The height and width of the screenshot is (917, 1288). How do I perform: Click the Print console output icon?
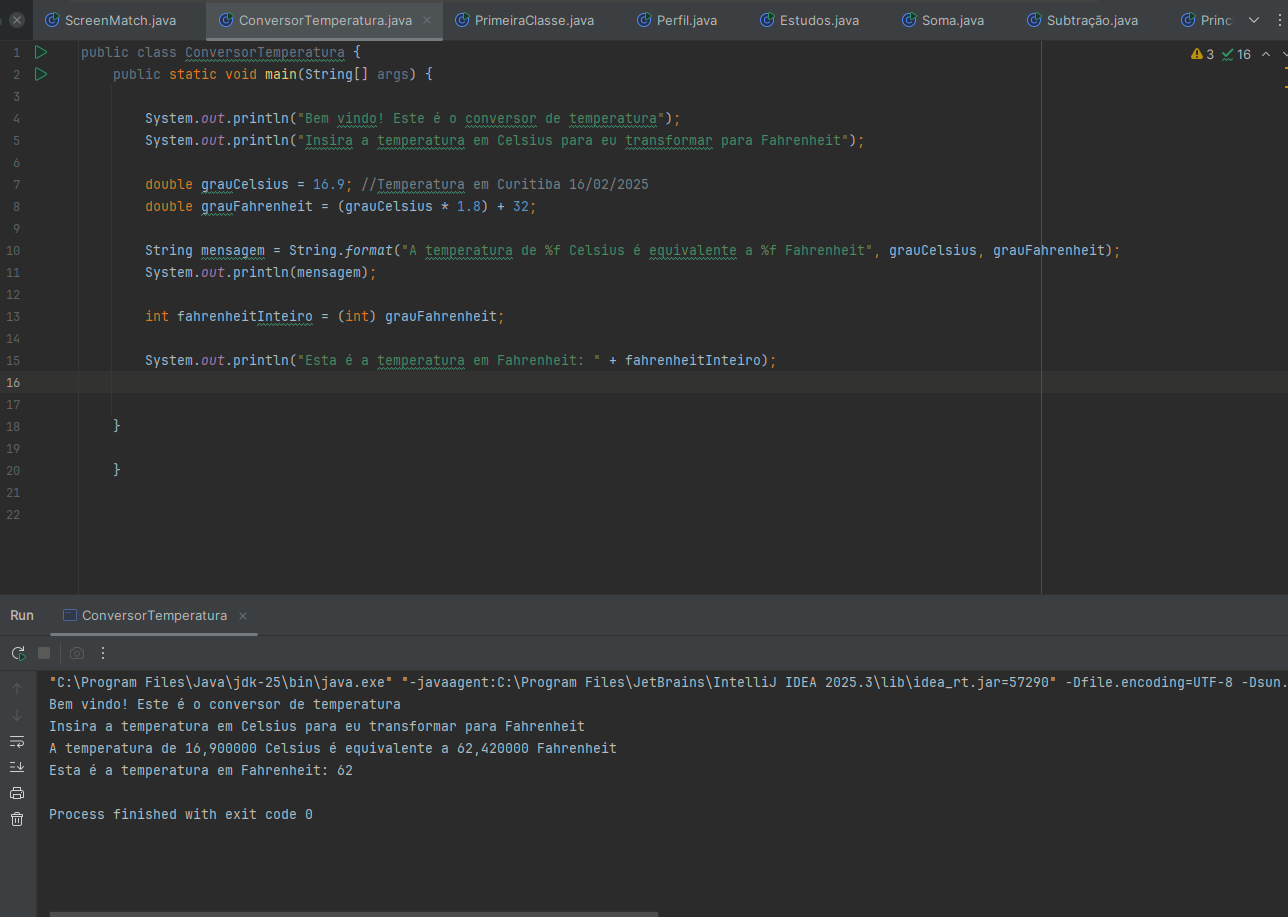pos(17,793)
